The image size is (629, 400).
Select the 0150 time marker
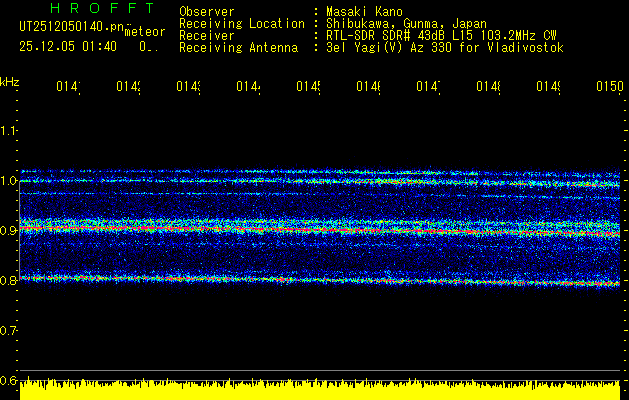click(x=608, y=88)
